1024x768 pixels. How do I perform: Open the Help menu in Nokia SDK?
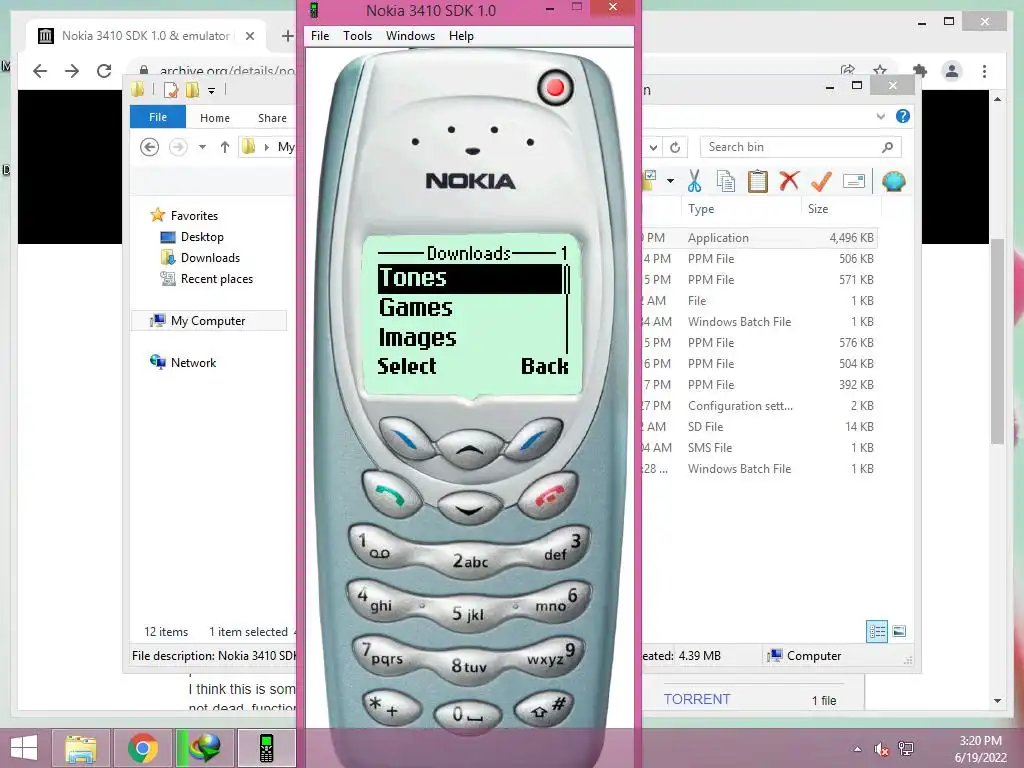point(461,36)
